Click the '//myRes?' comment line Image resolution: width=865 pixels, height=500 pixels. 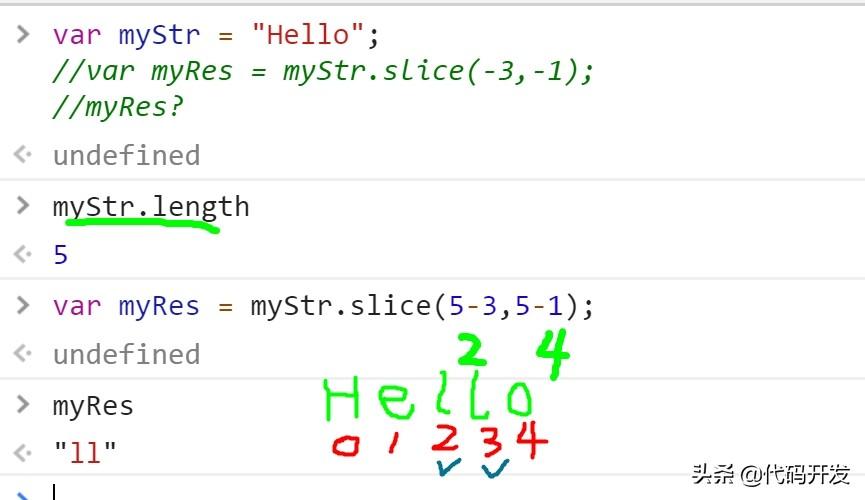(x=118, y=107)
